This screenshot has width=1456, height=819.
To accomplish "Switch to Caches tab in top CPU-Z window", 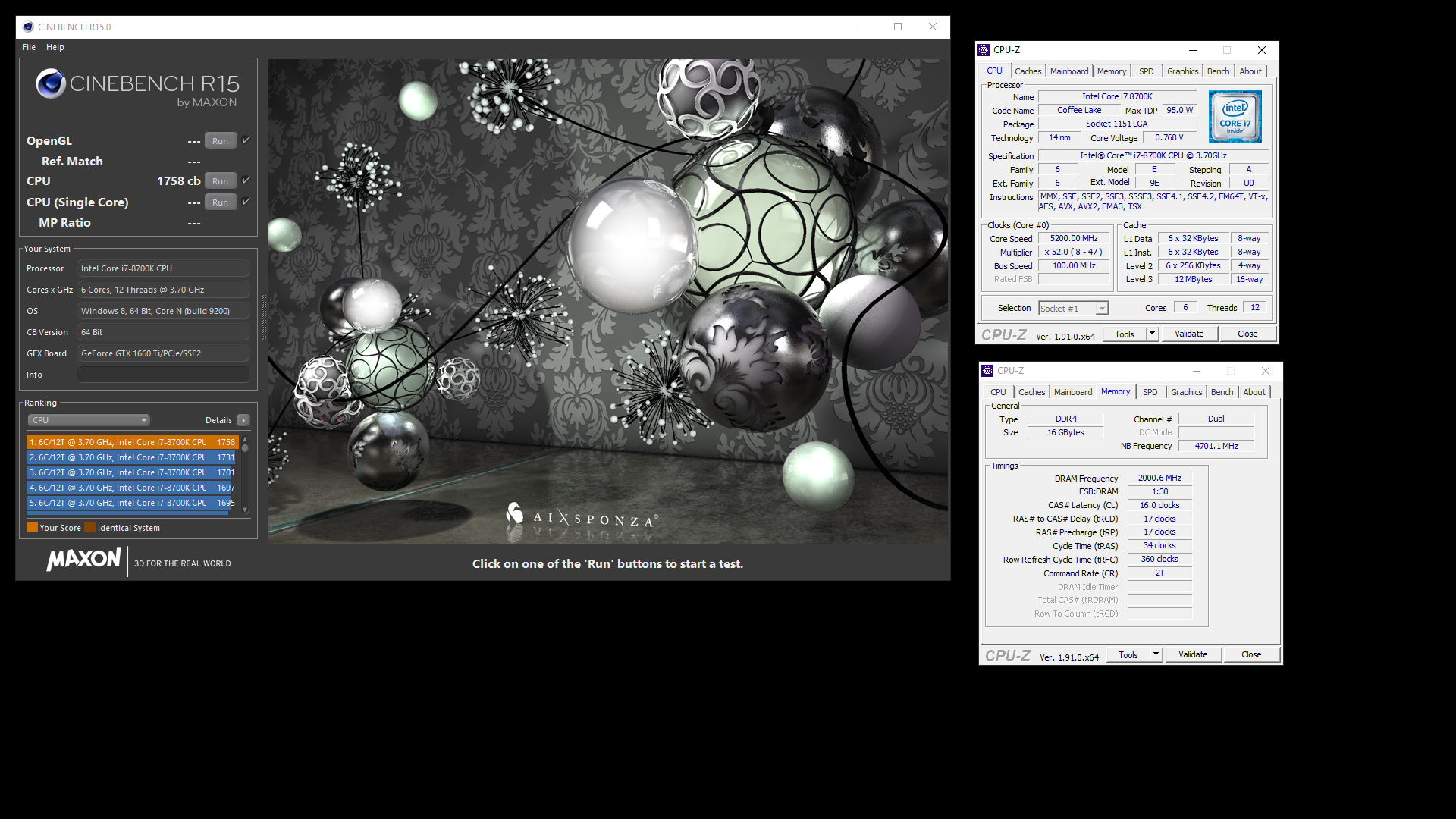I will [x=1028, y=71].
